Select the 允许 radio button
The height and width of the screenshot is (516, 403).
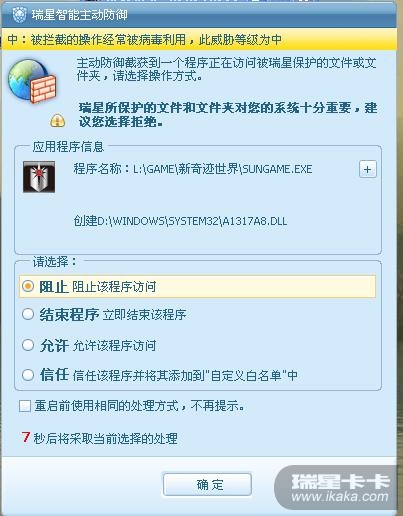(28, 345)
